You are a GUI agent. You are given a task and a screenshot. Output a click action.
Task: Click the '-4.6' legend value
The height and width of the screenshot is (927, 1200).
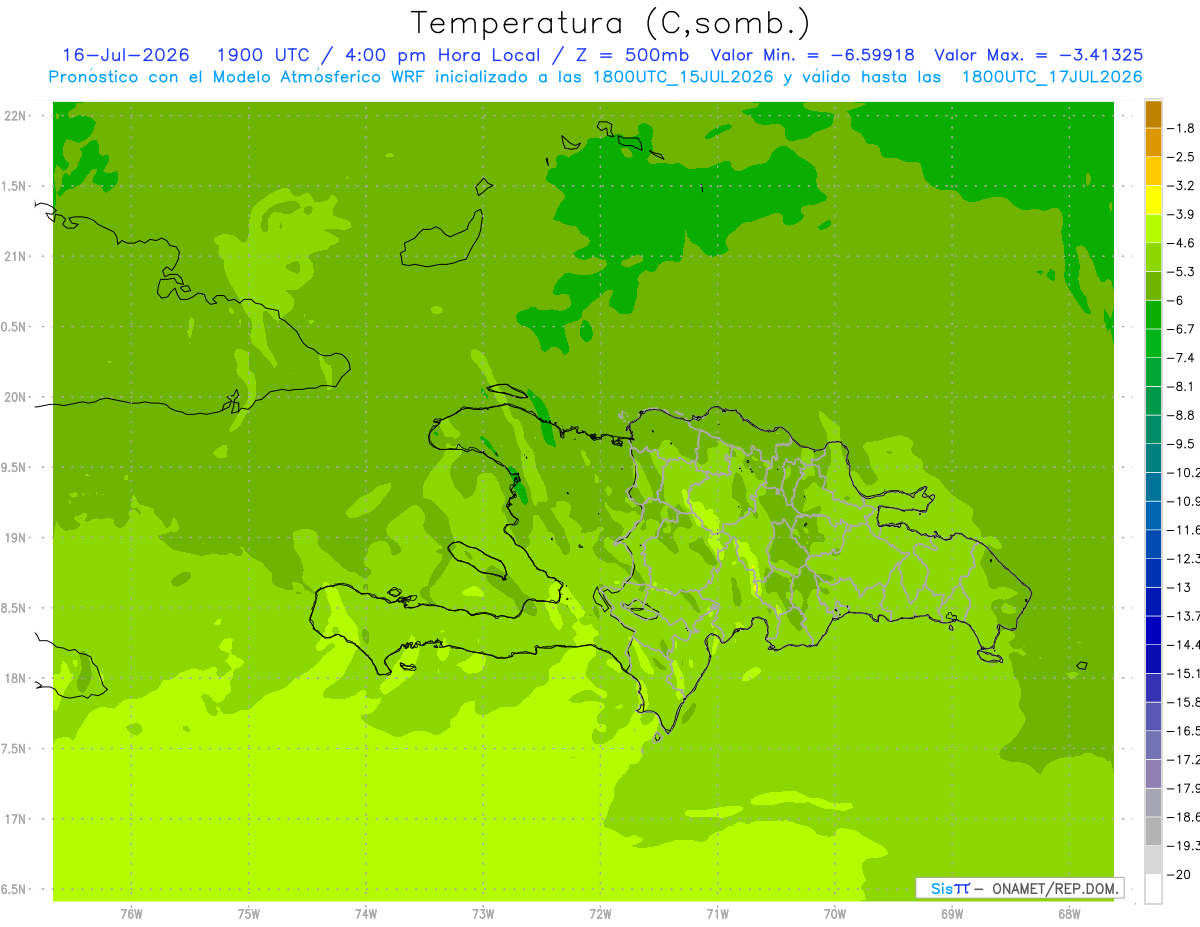pos(1182,243)
